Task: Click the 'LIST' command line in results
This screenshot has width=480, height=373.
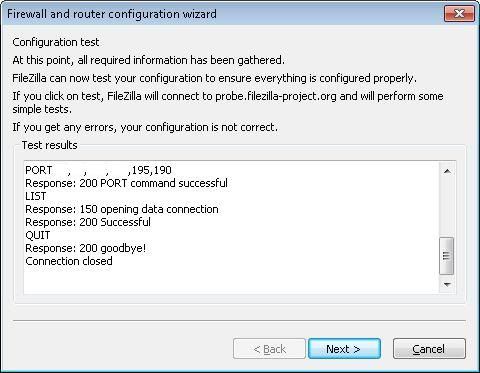Action: point(36,196)
